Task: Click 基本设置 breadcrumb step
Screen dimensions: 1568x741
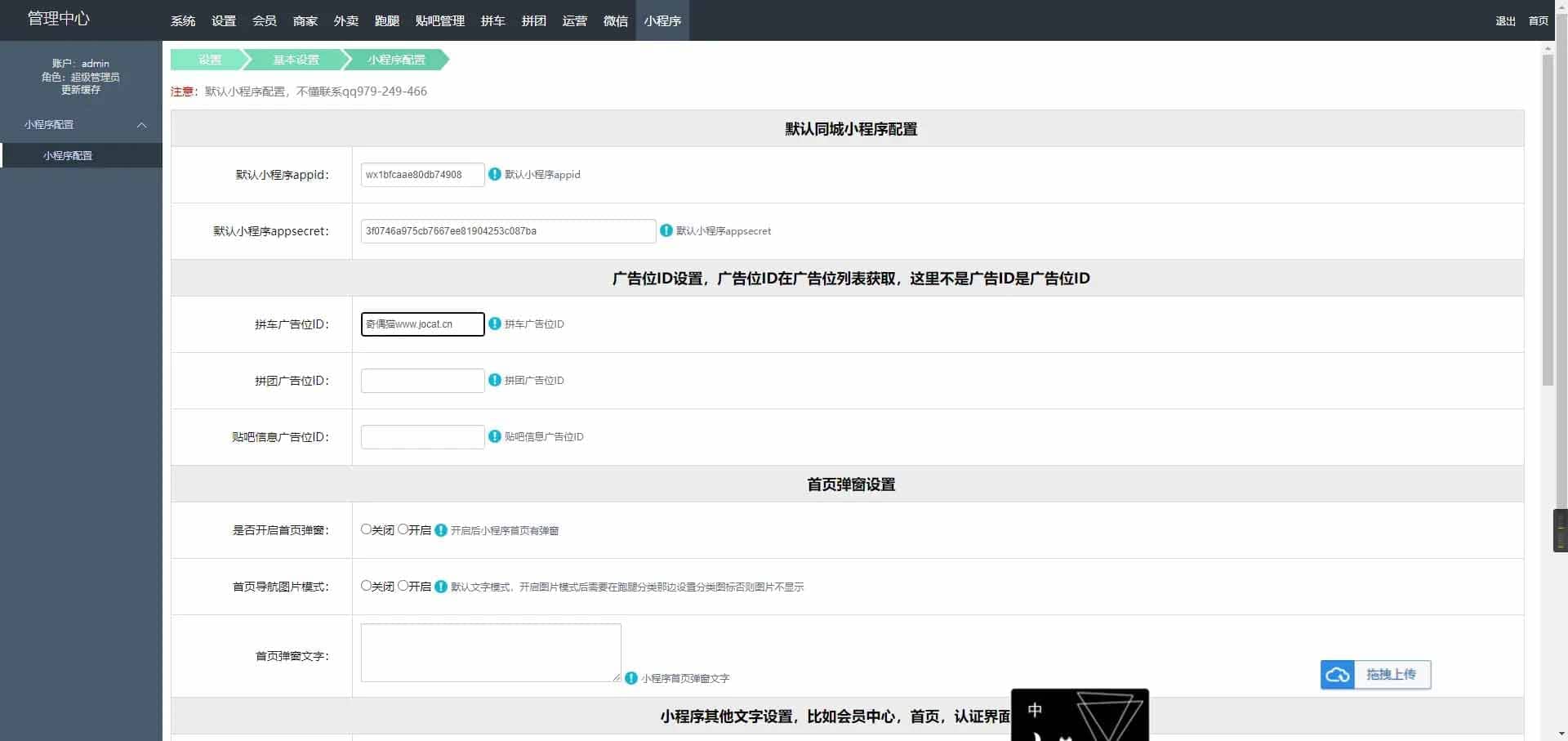Action: click(x=296, y=60)
